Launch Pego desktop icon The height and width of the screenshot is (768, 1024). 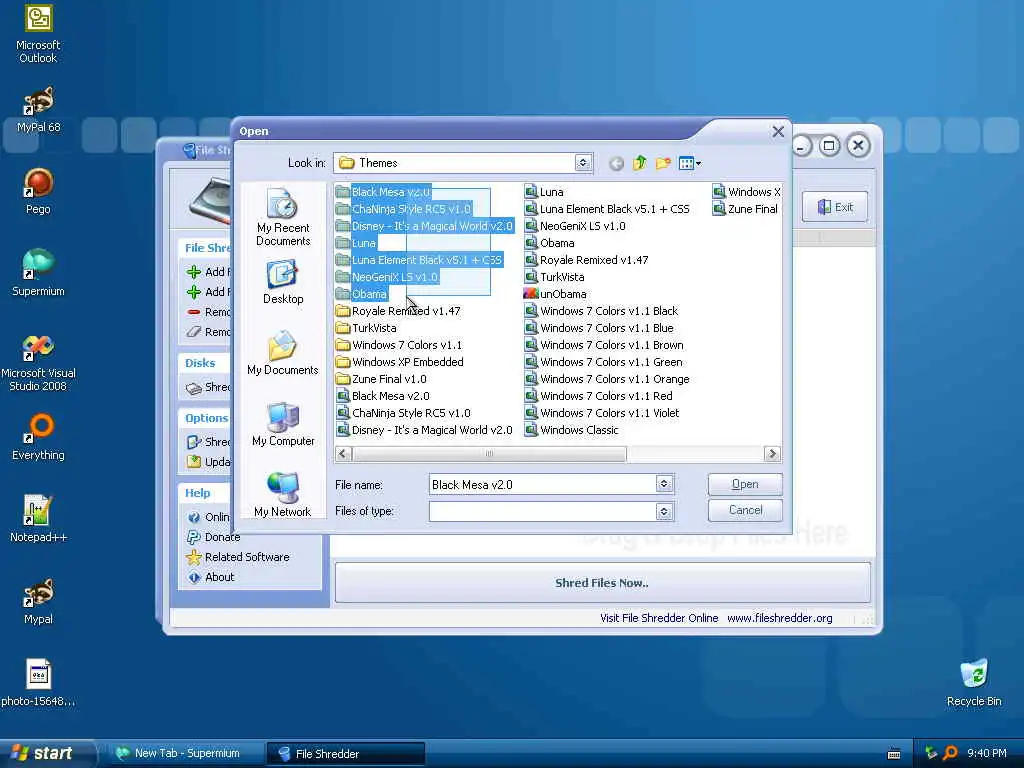click(x=38, y=191)
